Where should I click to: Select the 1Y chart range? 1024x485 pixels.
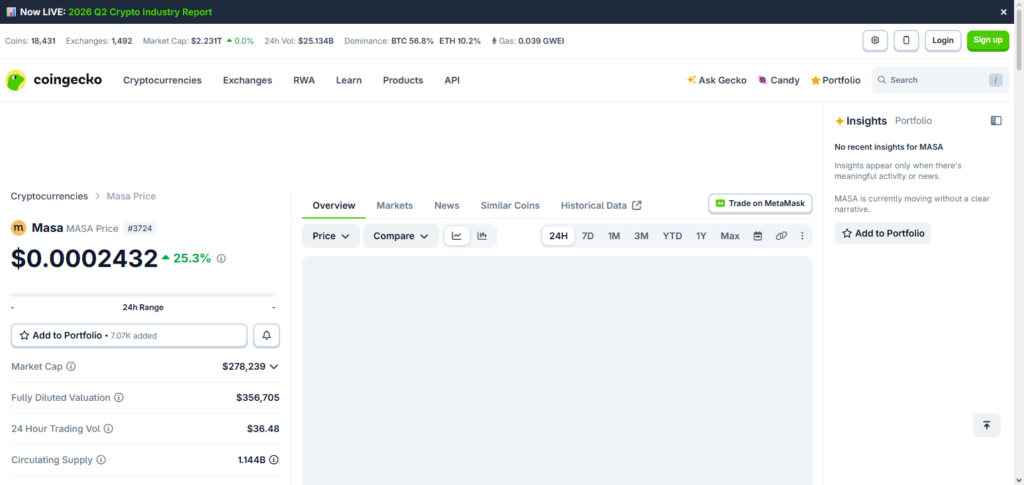[701, 236]
